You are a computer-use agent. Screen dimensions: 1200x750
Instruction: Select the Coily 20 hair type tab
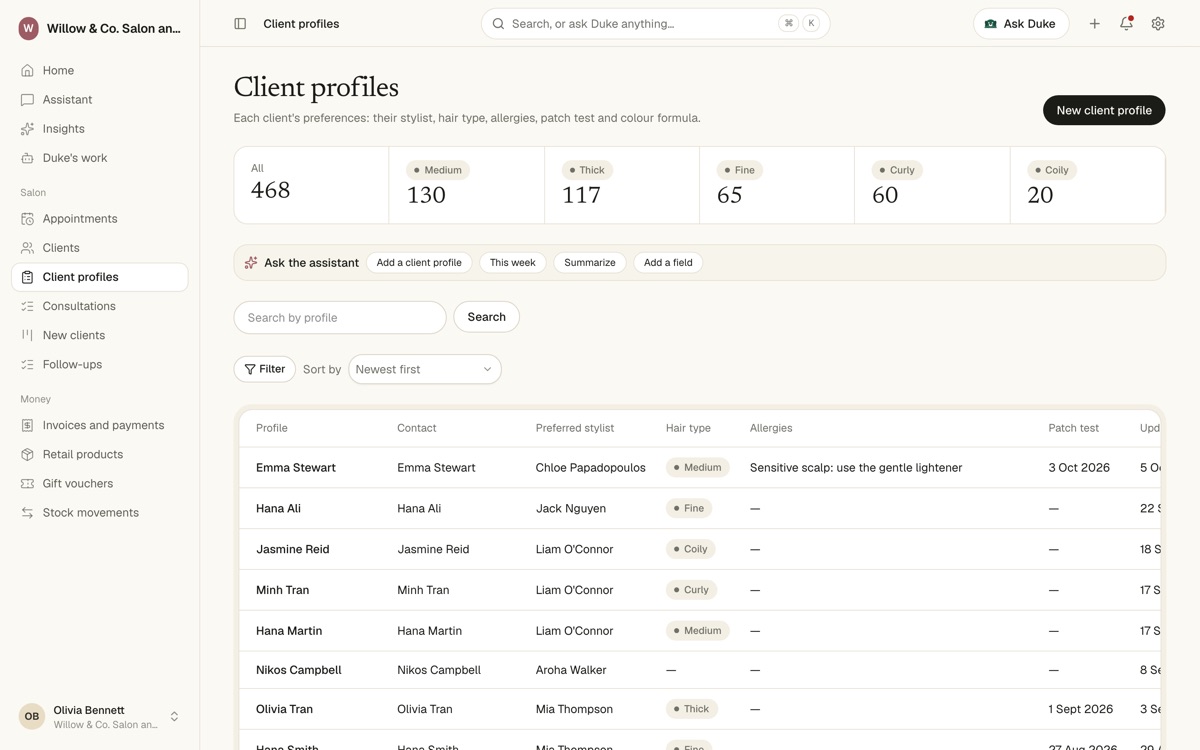tap(1088, 185)
